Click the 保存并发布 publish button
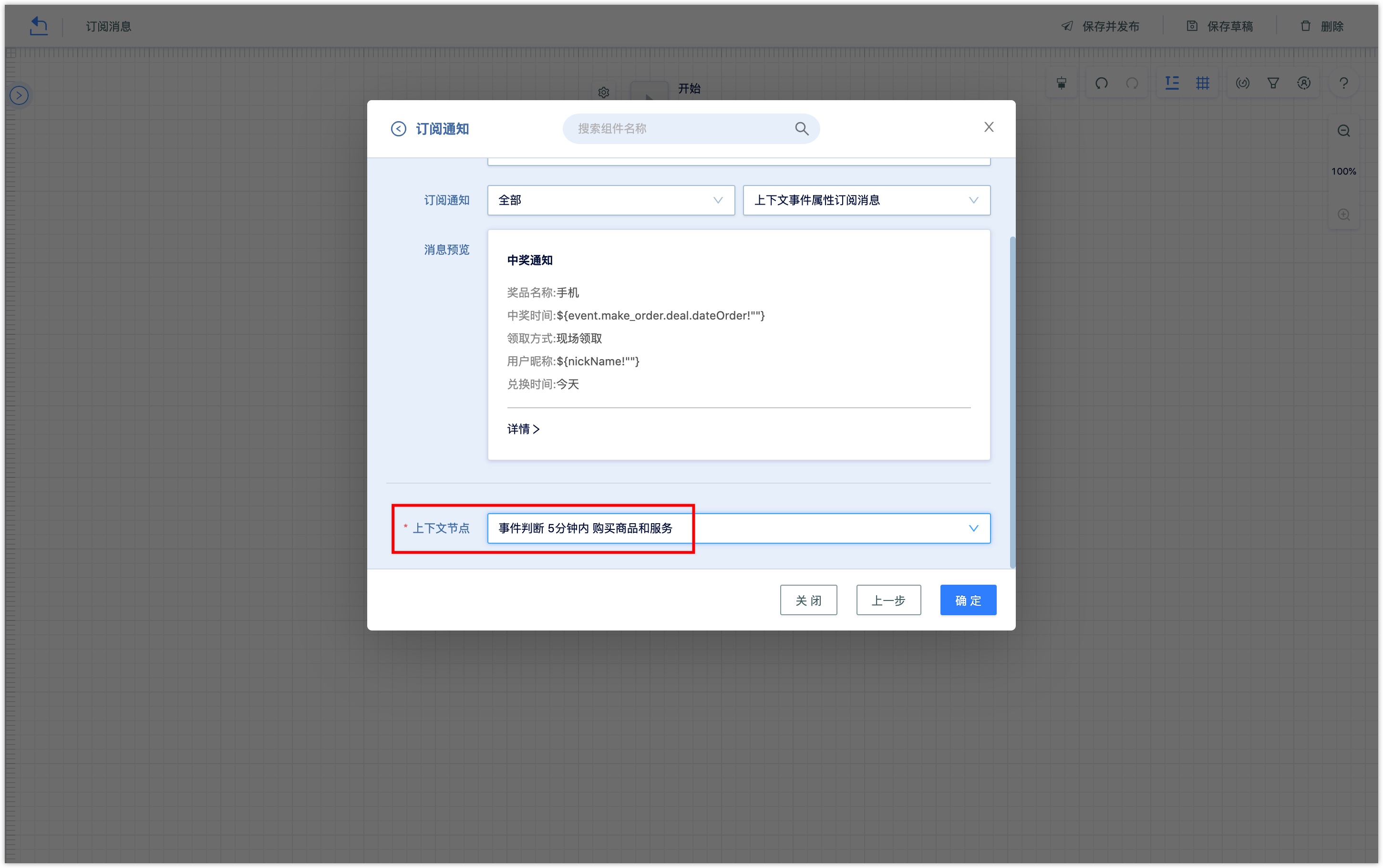1383x868 pixels. [x=1100, y=26]
